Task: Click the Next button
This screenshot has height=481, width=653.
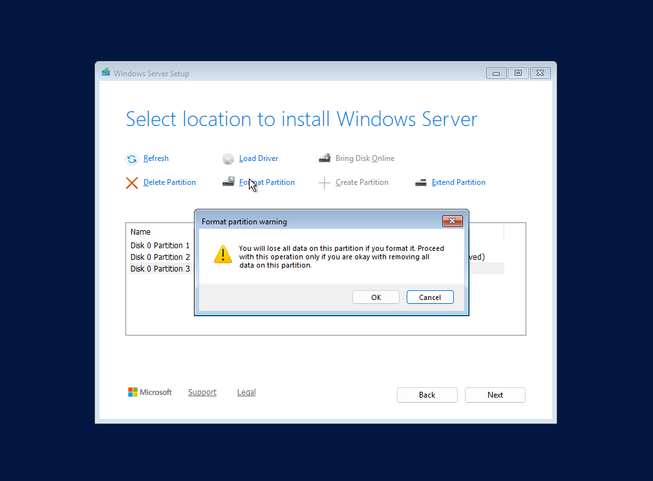Action: pos(495,395)
